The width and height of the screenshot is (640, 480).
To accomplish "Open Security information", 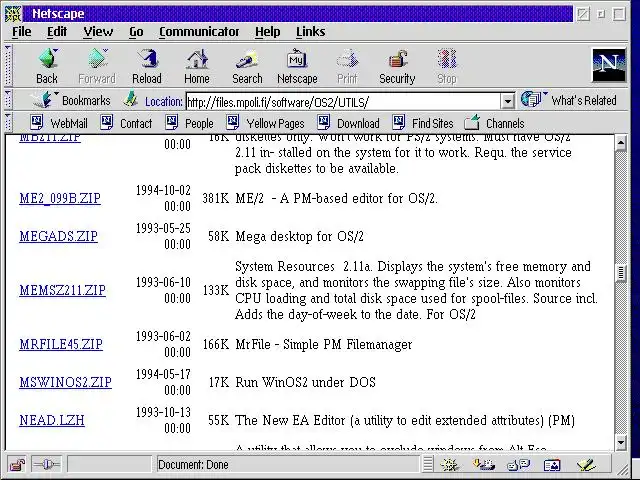I will (397, 67).
